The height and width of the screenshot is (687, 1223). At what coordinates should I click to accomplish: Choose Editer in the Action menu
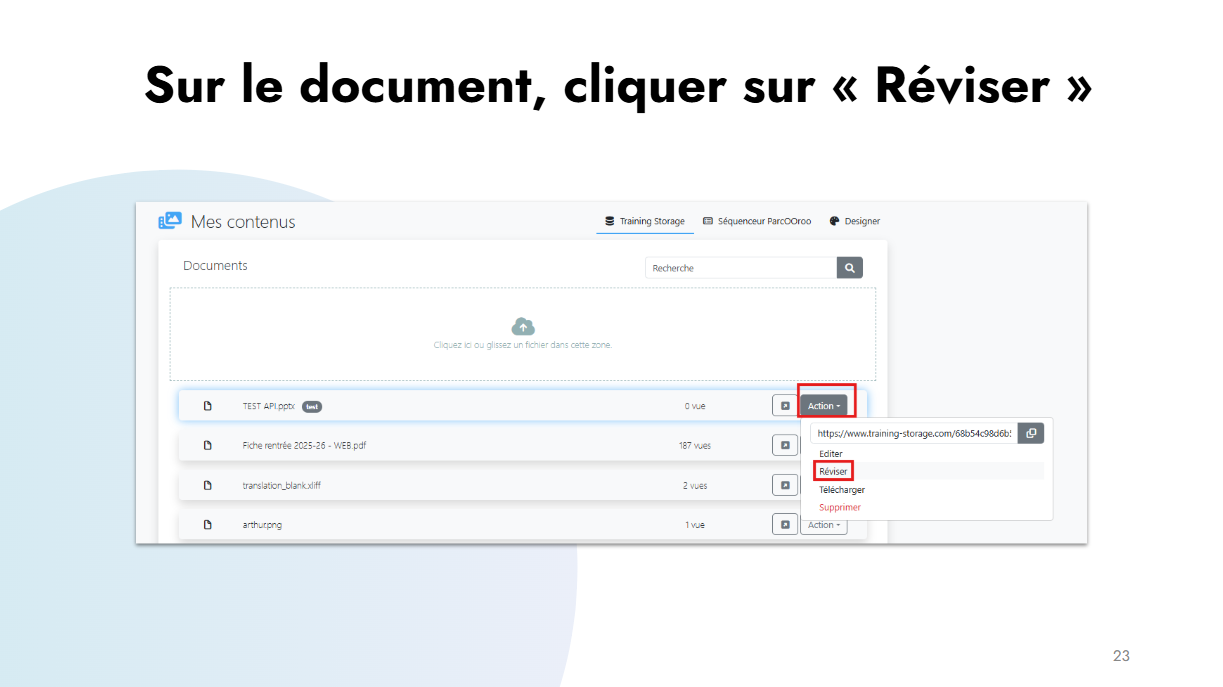coord(831,454)
